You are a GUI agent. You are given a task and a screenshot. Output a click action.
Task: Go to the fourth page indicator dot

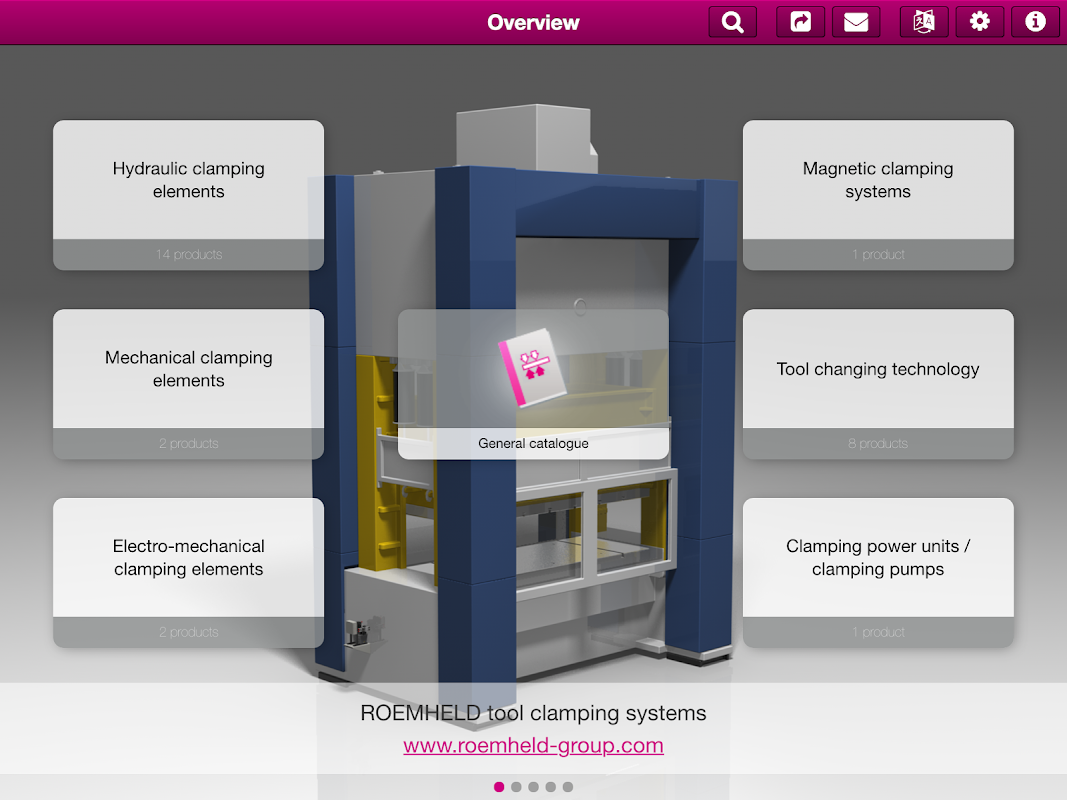[551, 787]
